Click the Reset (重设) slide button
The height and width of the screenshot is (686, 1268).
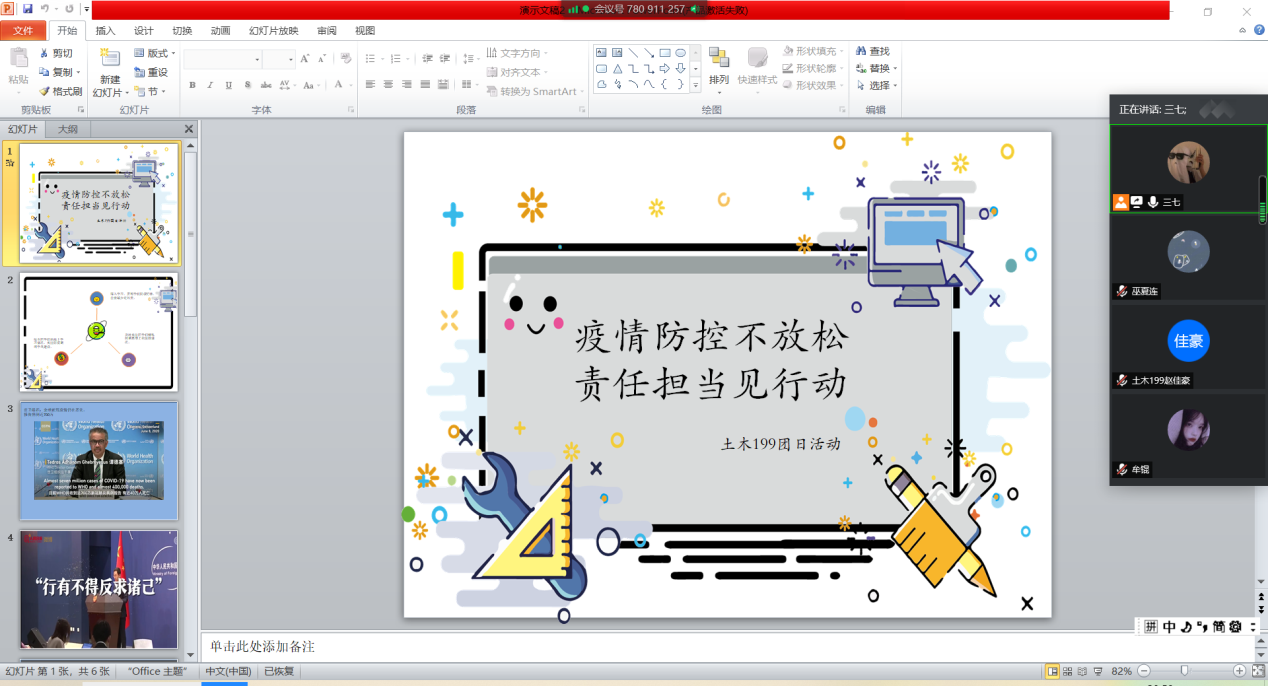coord(150,72)
